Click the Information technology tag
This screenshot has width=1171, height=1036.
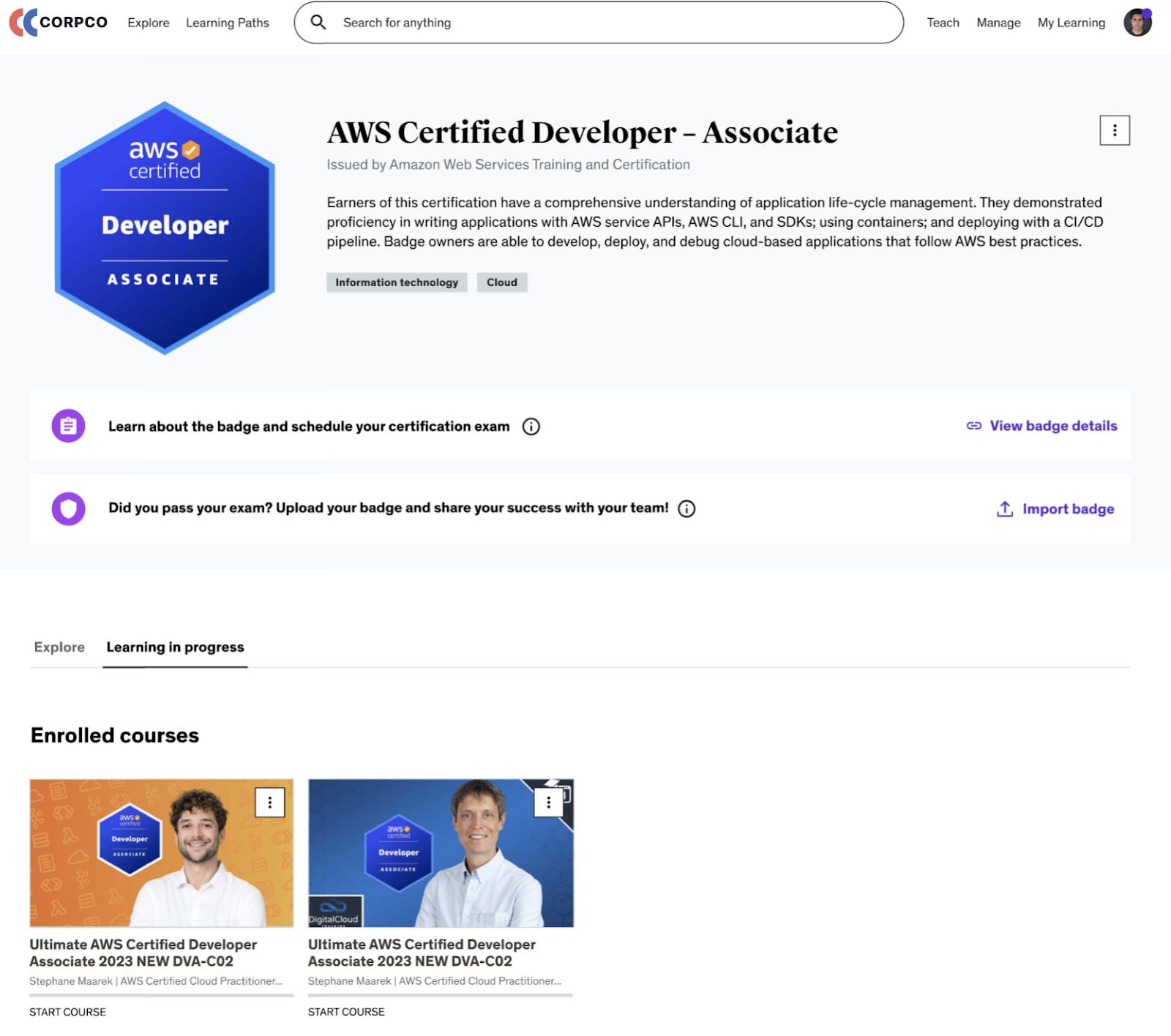[x=397, y=282]
